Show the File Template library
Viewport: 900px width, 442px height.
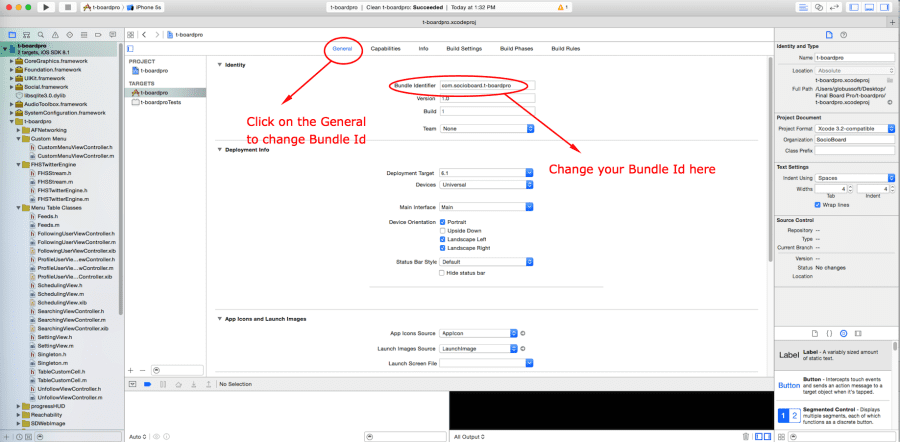coord(814,333)
